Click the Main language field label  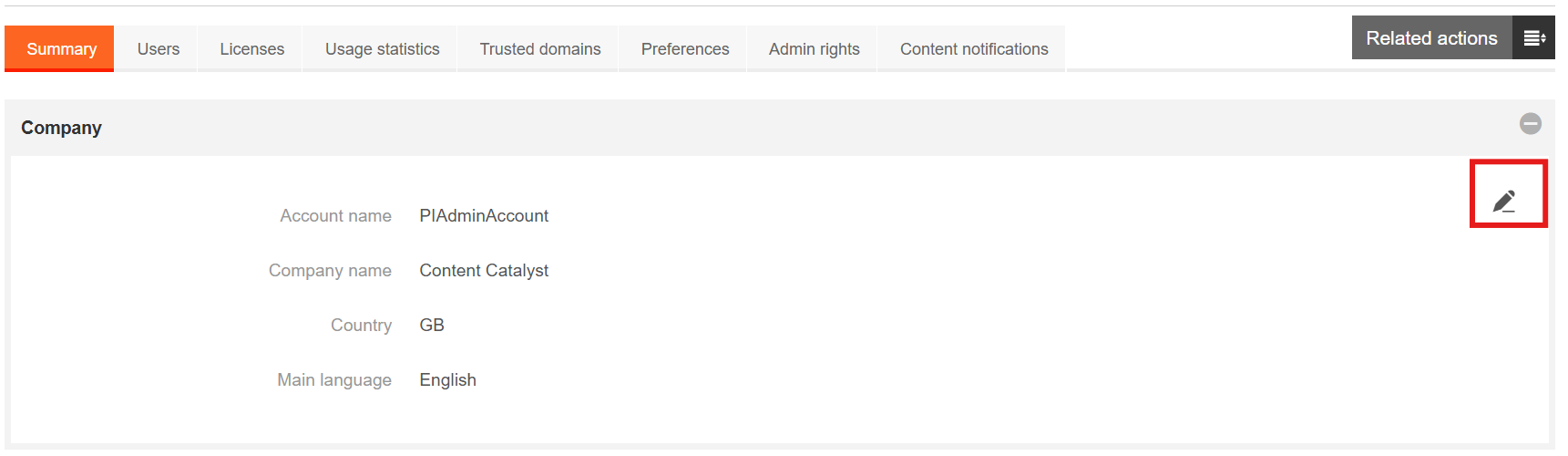[x=334, y=380]
